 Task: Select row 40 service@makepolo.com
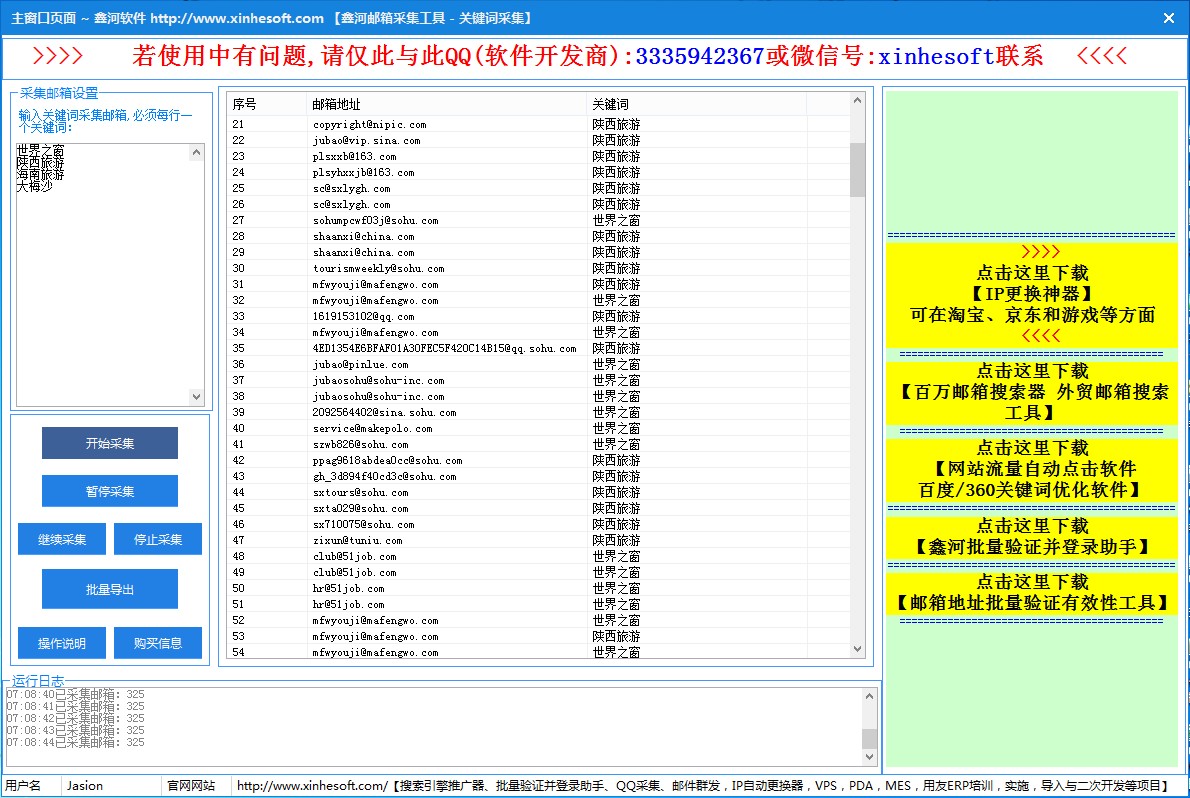pos(539,428)
